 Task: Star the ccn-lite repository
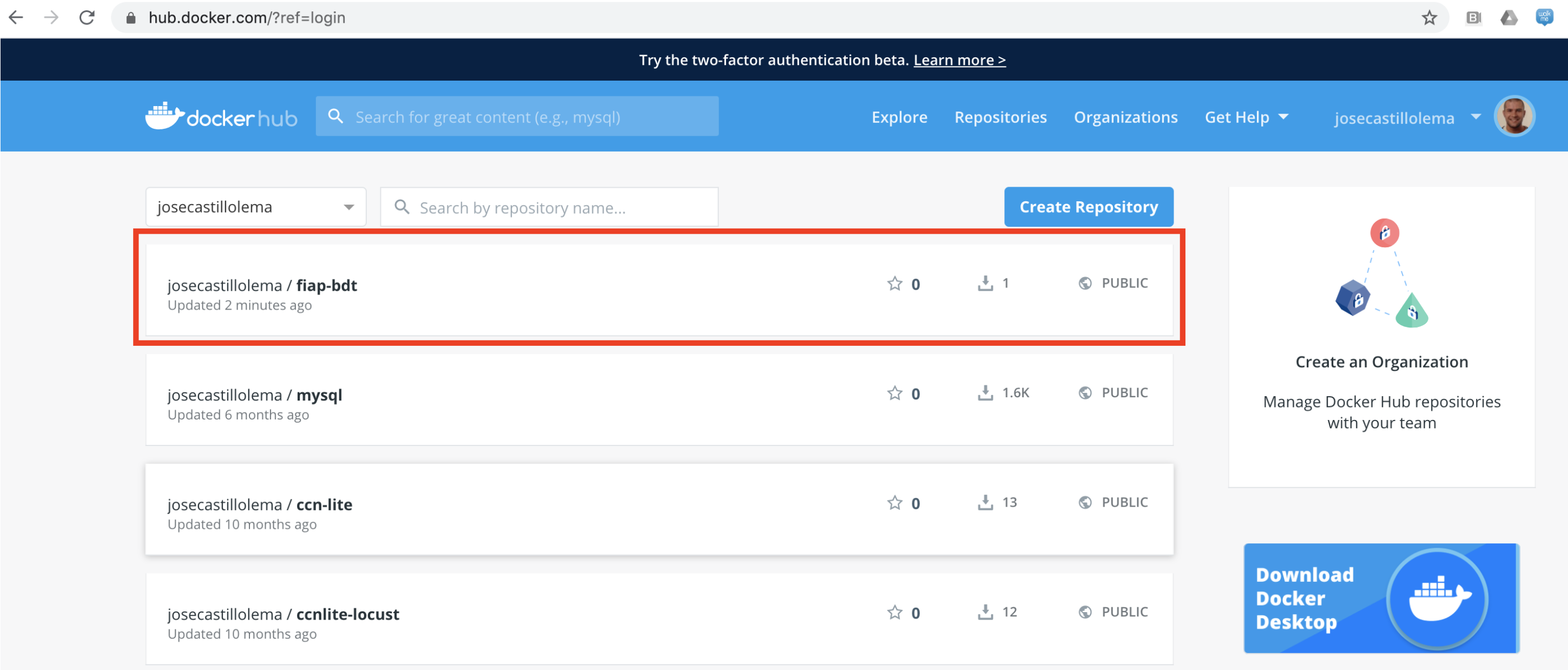(x=894, y=502)
